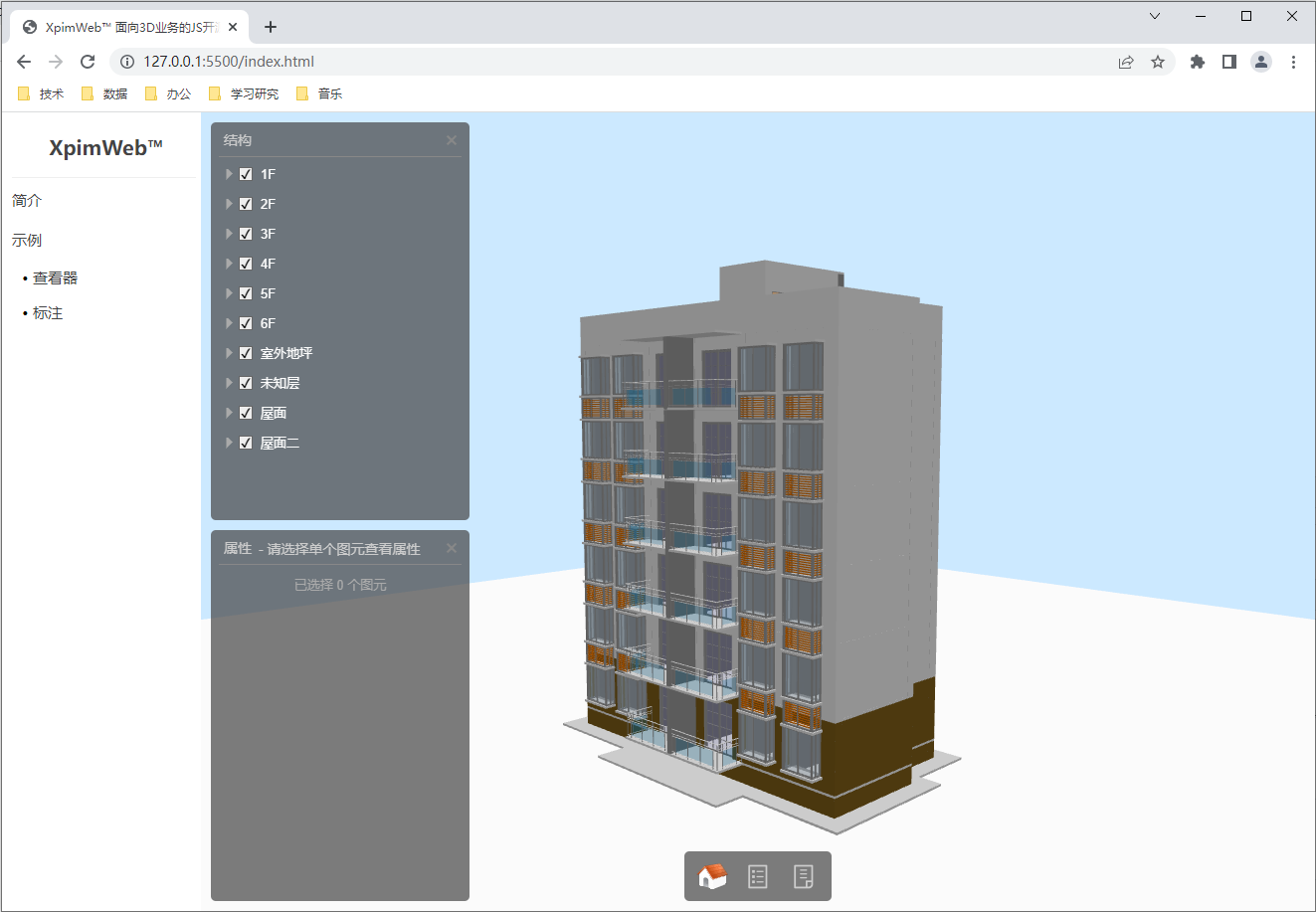
Task: Open the 查看器 example link
Action: point(54,277)
